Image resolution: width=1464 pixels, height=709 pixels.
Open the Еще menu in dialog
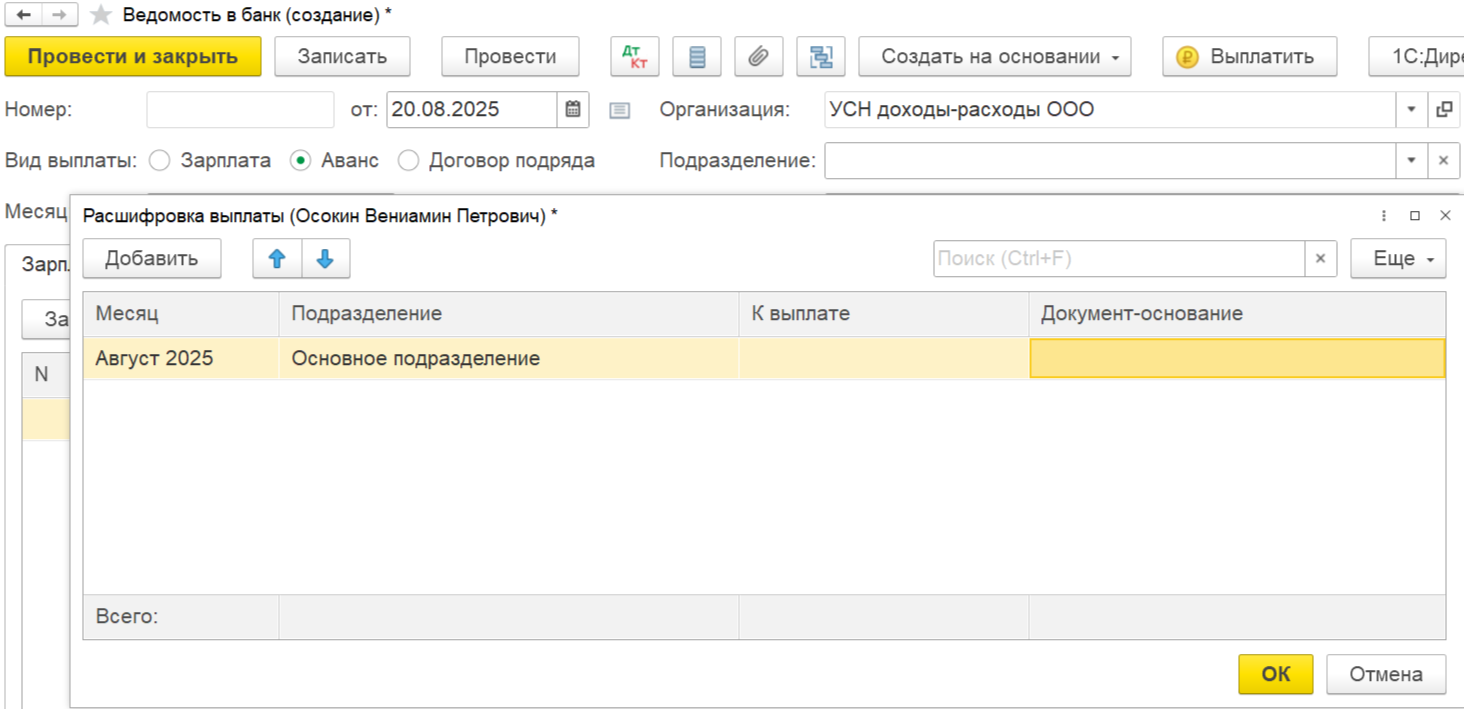1397,259
